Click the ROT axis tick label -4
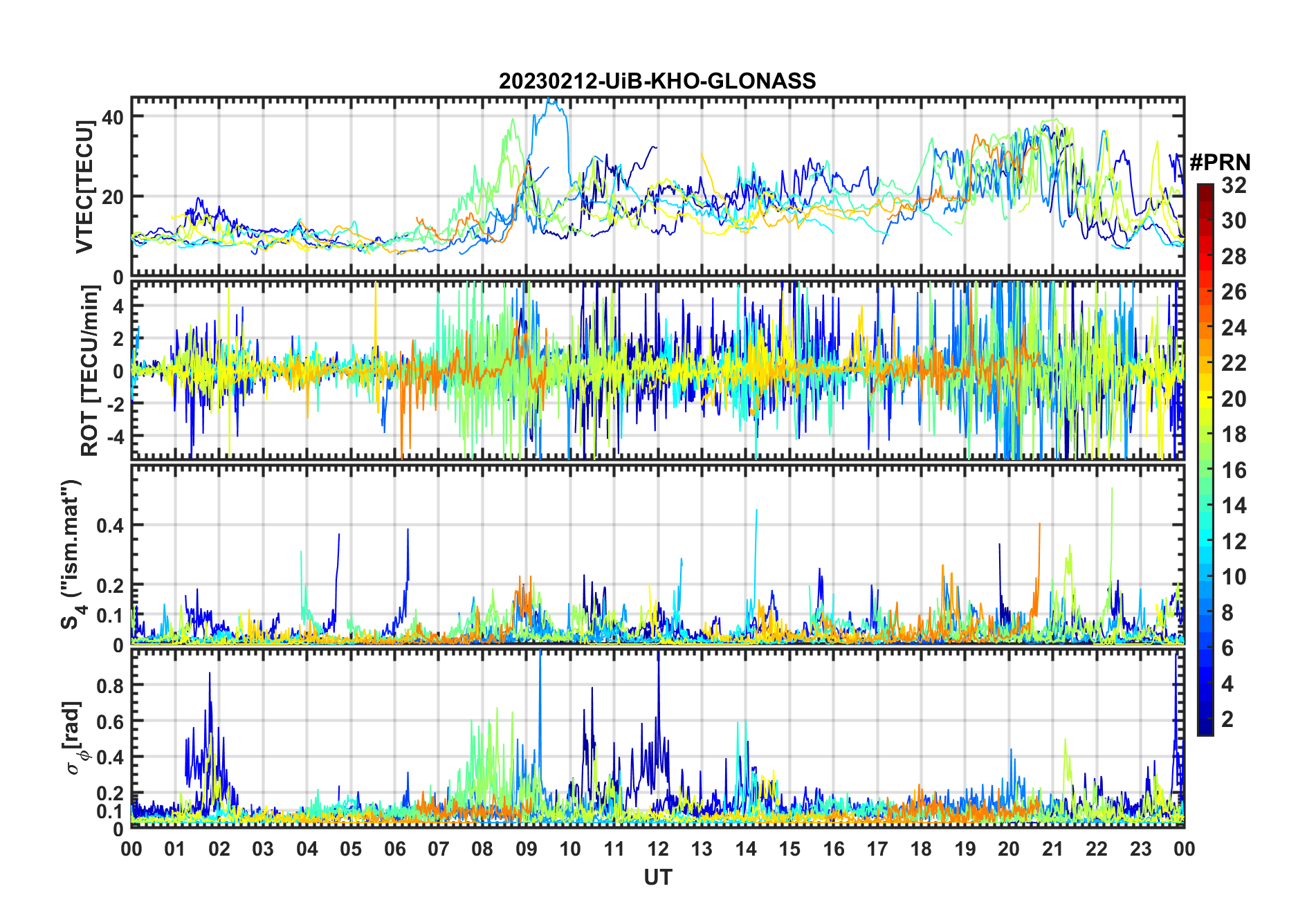 point(115,436)
